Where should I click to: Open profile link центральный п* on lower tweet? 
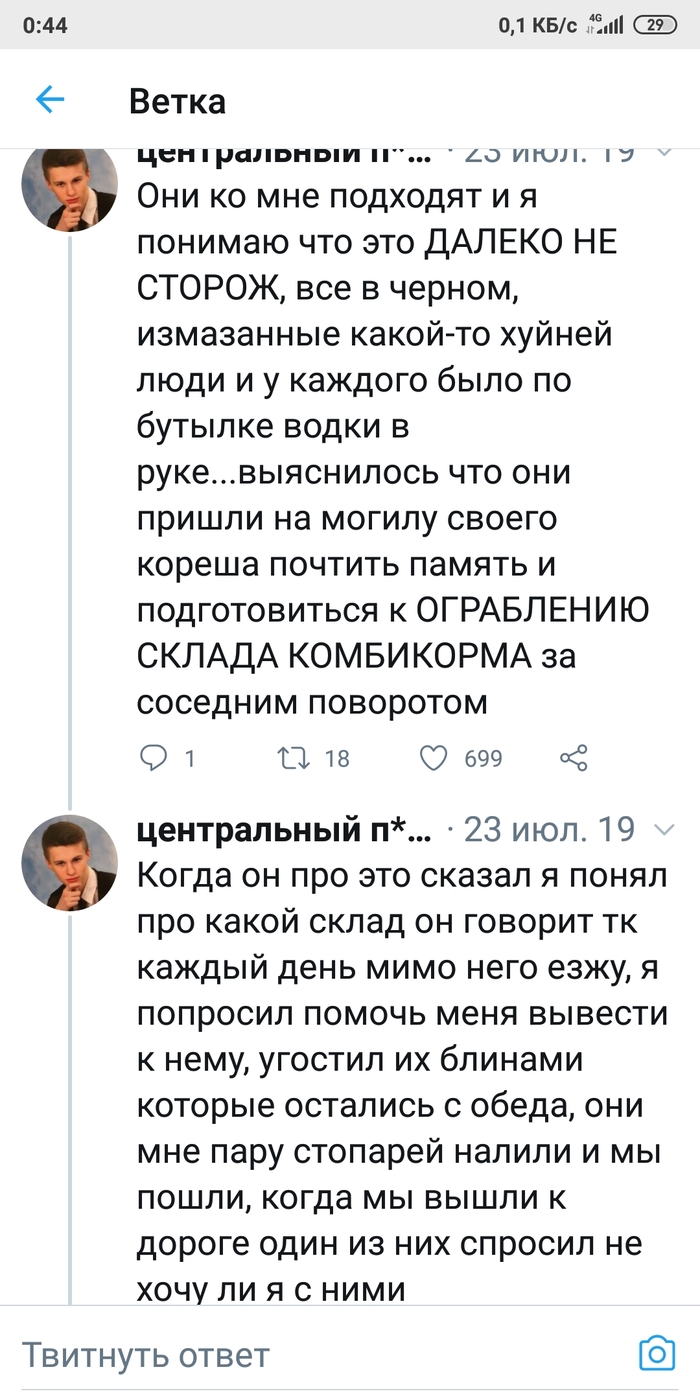pyautogui.click(x=284, y=830)
